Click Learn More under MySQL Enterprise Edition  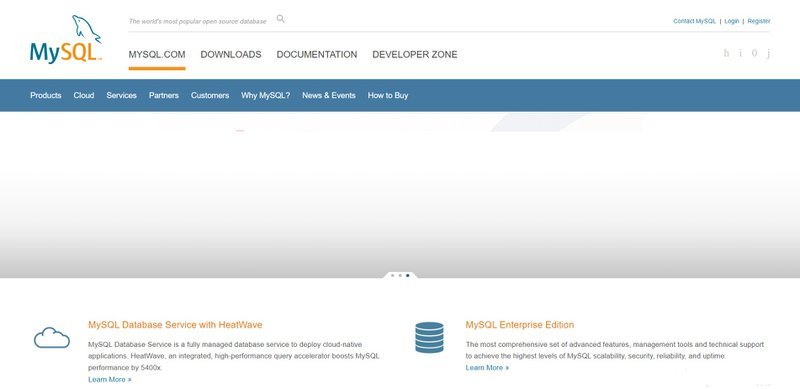click(x=487, y=368)
